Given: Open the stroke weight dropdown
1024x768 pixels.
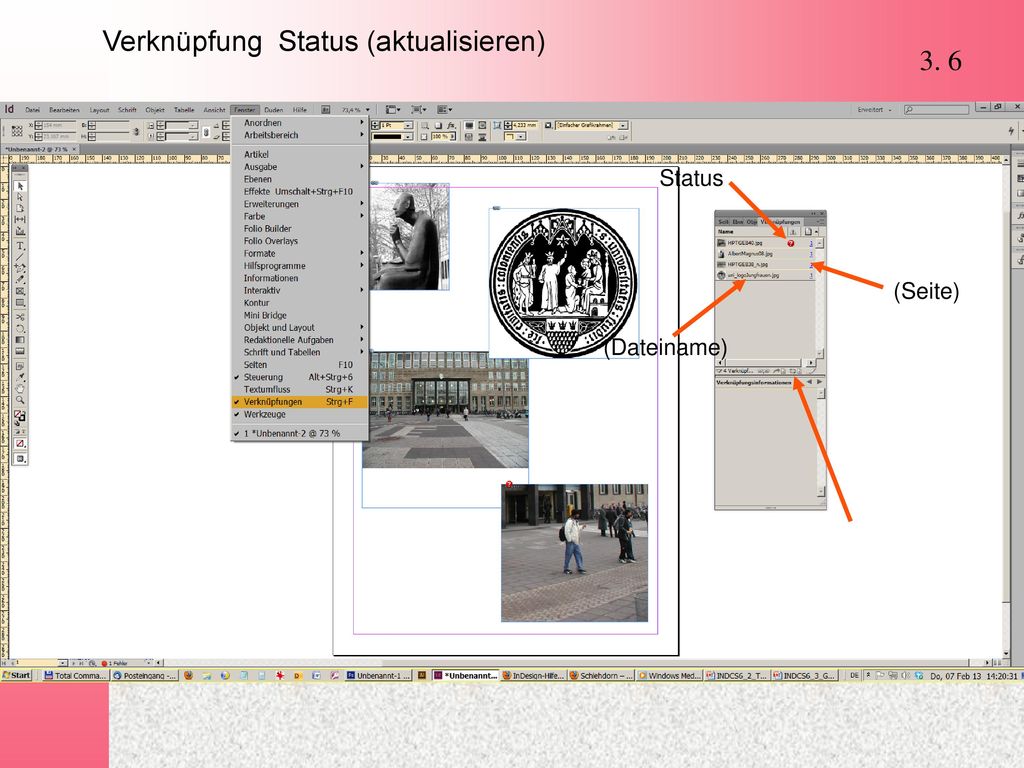Looking at the screenshot, I should coord(408,125).
